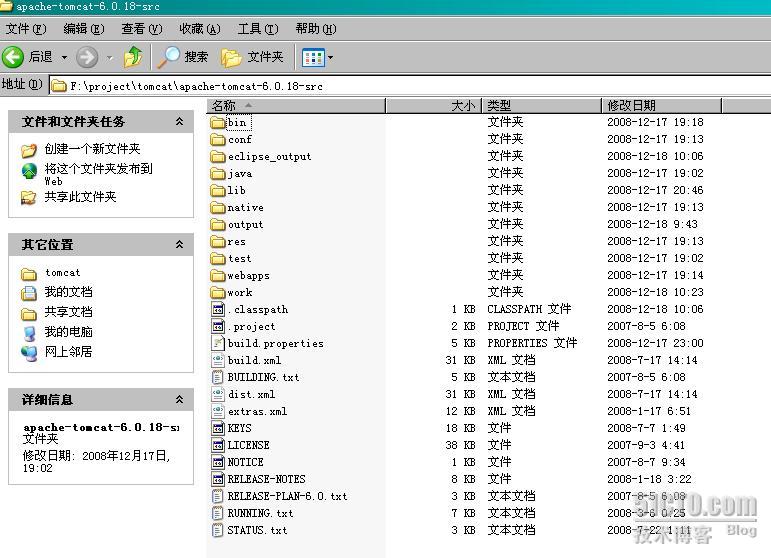Open the 文件(F) menu
Screen dimensions: 771x558
[26, 29]
